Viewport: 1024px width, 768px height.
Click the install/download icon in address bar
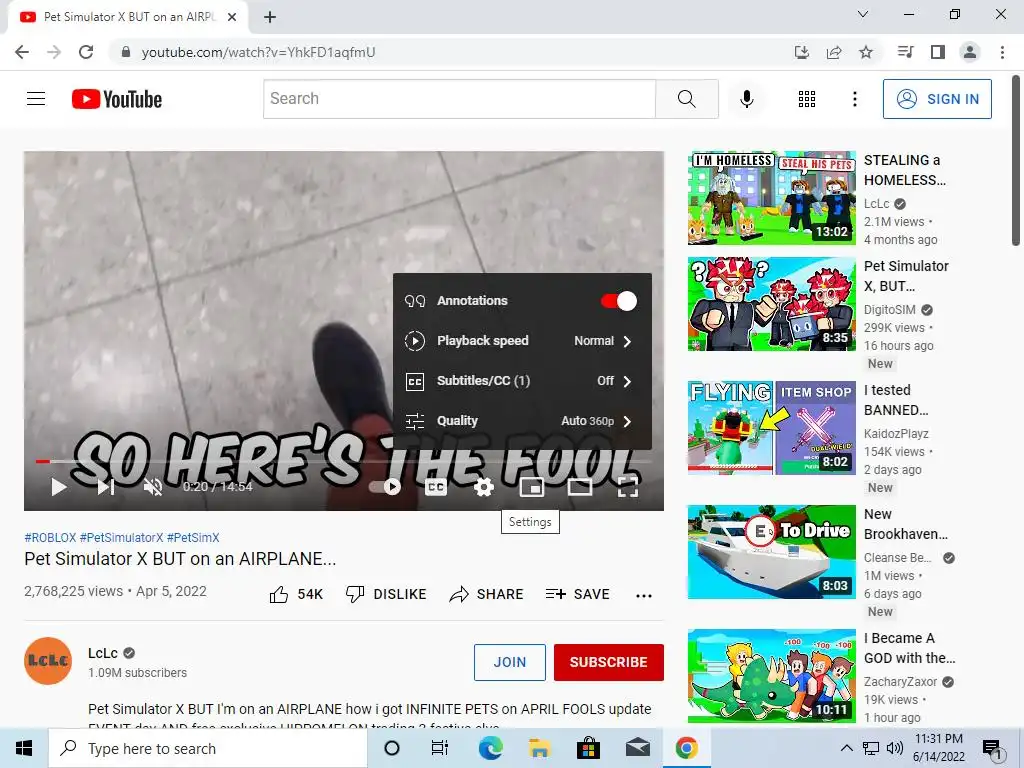tap(802, 52)
